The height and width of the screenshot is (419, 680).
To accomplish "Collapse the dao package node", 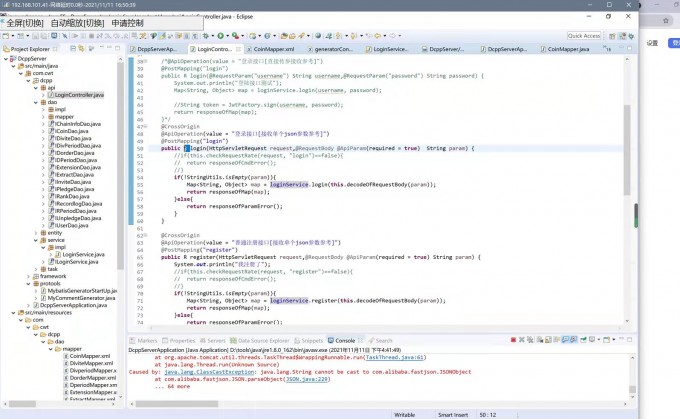I will pyautogui.click(x=36, y=102).
